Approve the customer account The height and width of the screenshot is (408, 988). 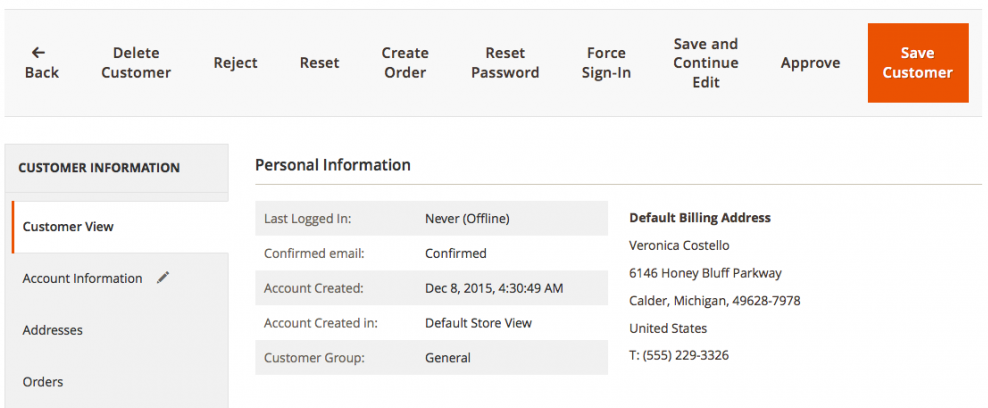[x=810, y=63]
